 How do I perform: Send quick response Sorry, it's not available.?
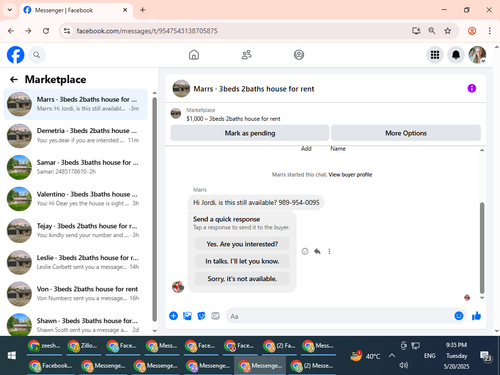tap(242, 279)
